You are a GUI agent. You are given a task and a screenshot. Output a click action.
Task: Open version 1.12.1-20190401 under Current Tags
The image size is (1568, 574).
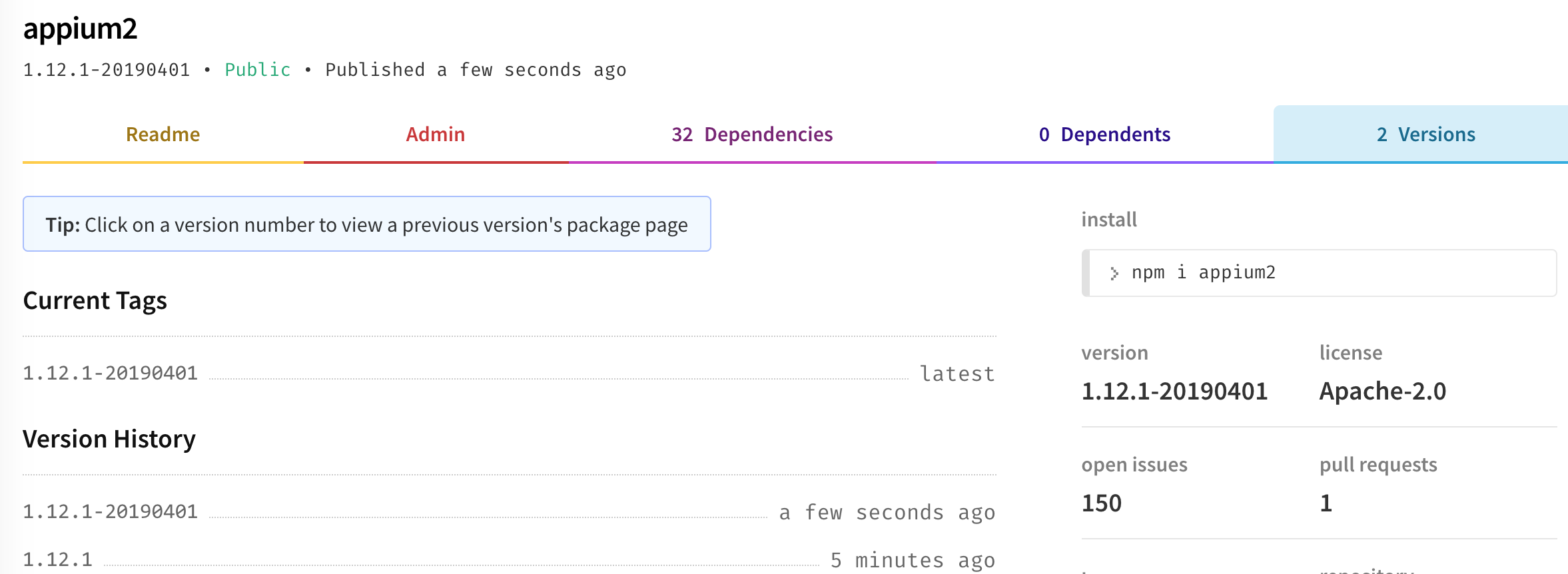[111, 373]
